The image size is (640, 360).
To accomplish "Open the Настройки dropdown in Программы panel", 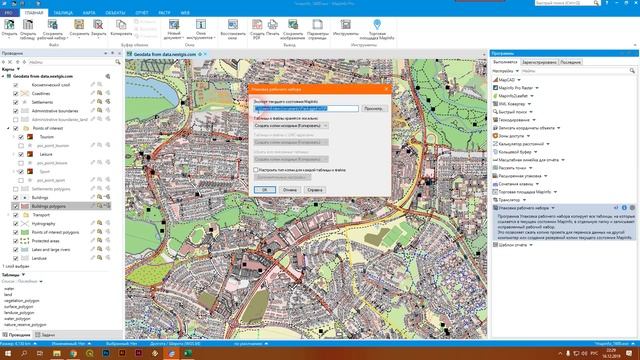I will click(505, 71).
